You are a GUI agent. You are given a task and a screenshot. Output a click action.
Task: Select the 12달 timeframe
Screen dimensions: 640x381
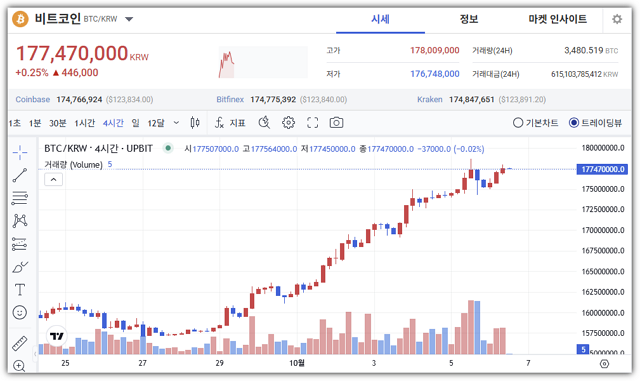tap(156, 123)
